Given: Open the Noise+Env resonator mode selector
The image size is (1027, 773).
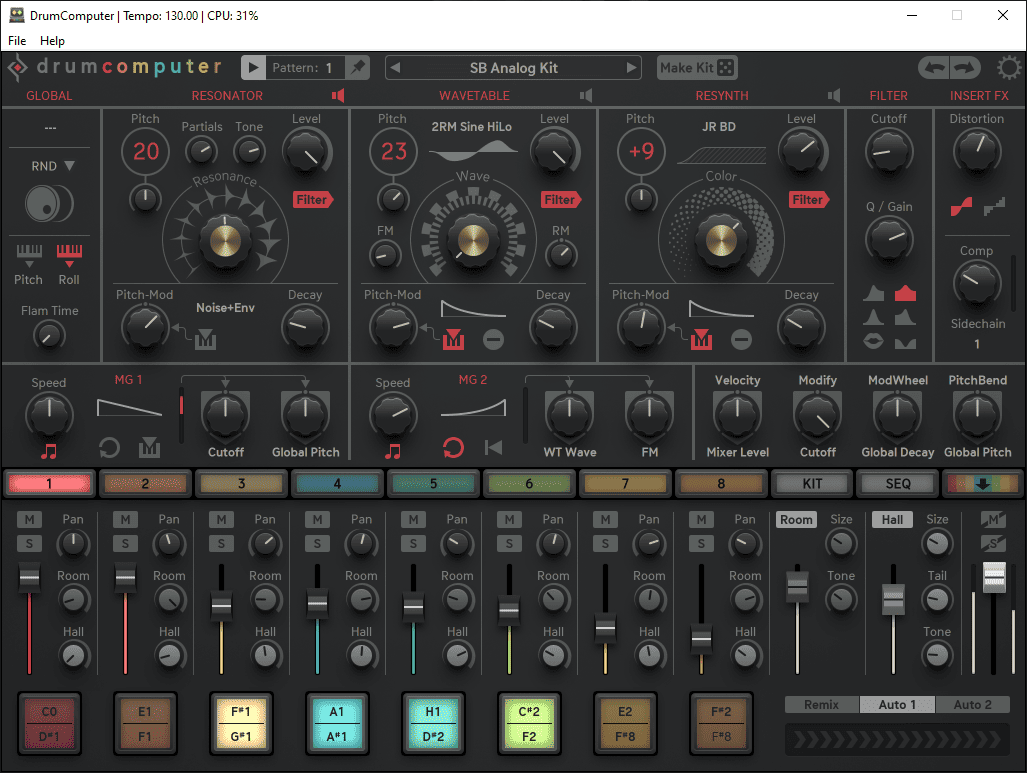Looking at the screenshot, I should (x=225, y=308).
